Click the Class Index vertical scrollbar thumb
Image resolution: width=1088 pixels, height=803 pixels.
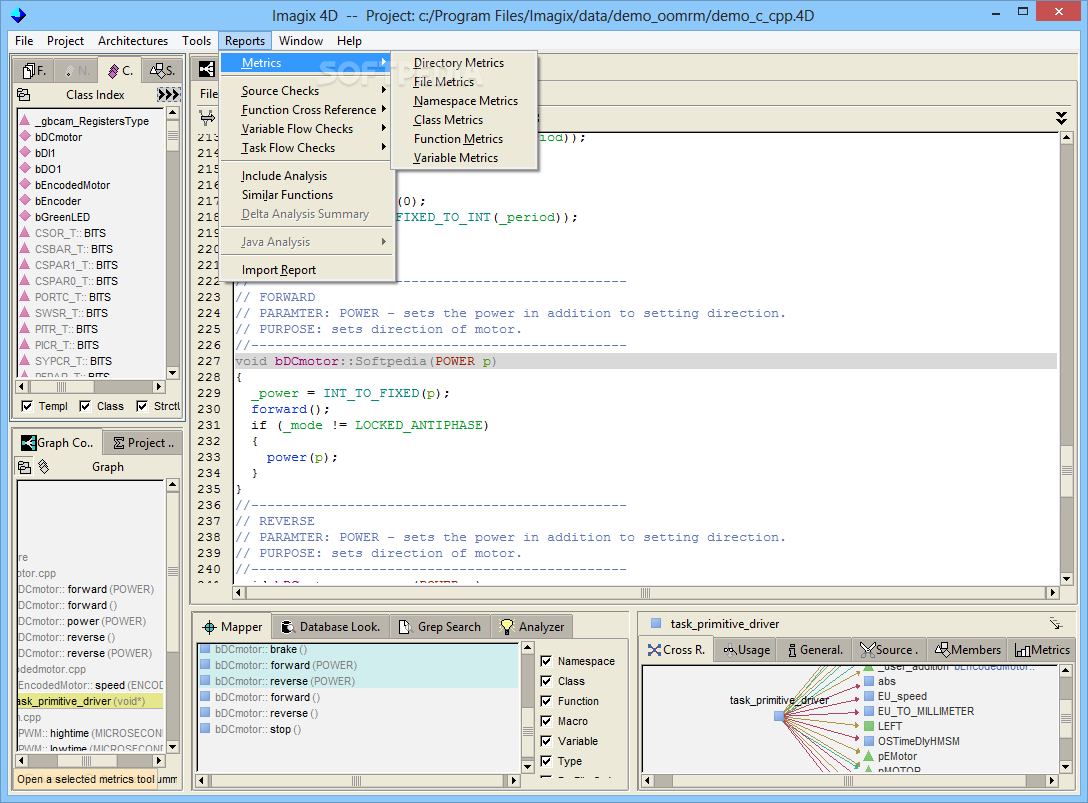(173, 134)
